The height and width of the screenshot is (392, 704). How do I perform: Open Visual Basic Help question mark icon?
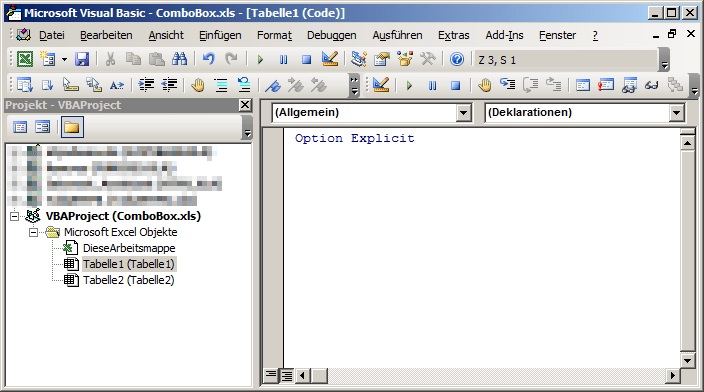point(457,59)
